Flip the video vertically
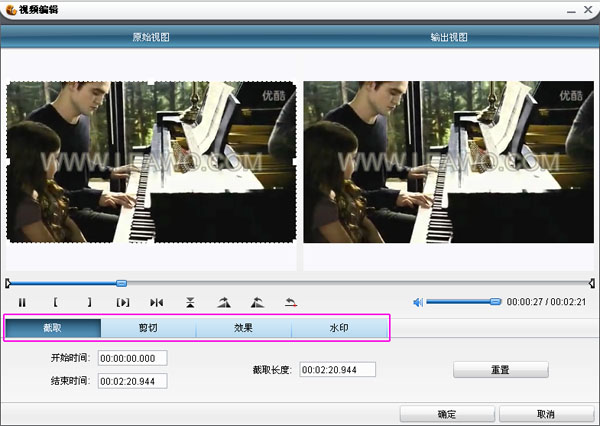The width and height of the screenshot is (600, 426). (x=190, y=302)
